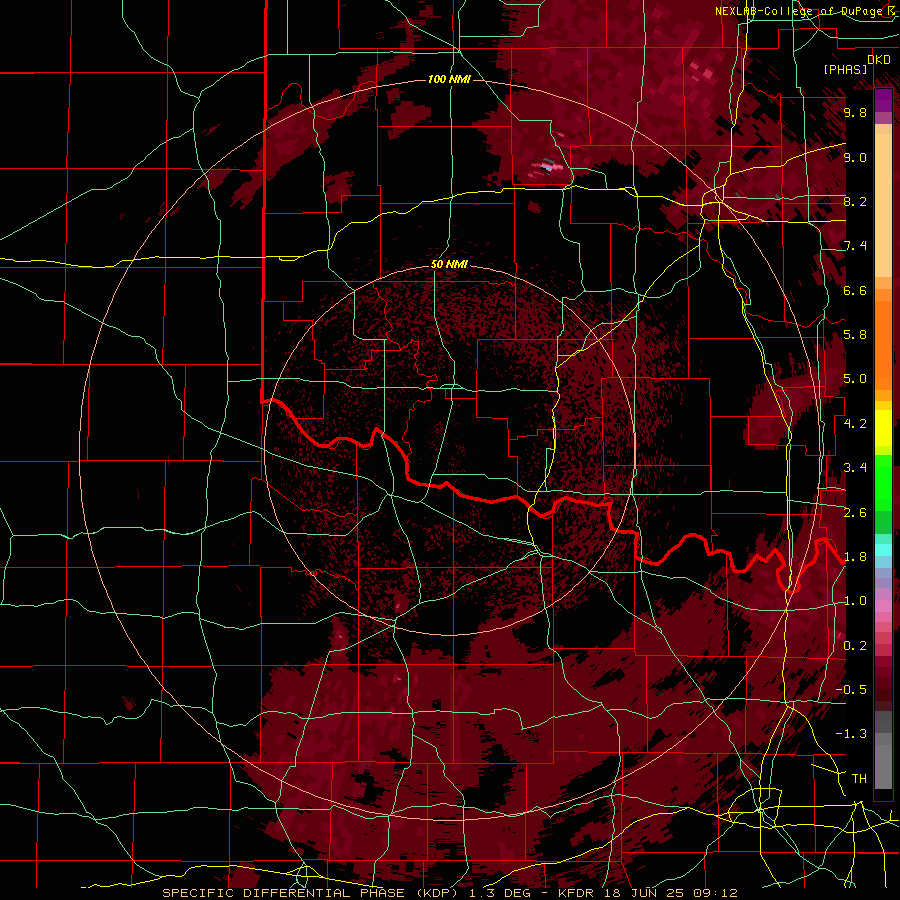The height and width of the screenshot is (900, 900).
Task: Pick the orange segment of the color bar
Action: tap(883, 344)
